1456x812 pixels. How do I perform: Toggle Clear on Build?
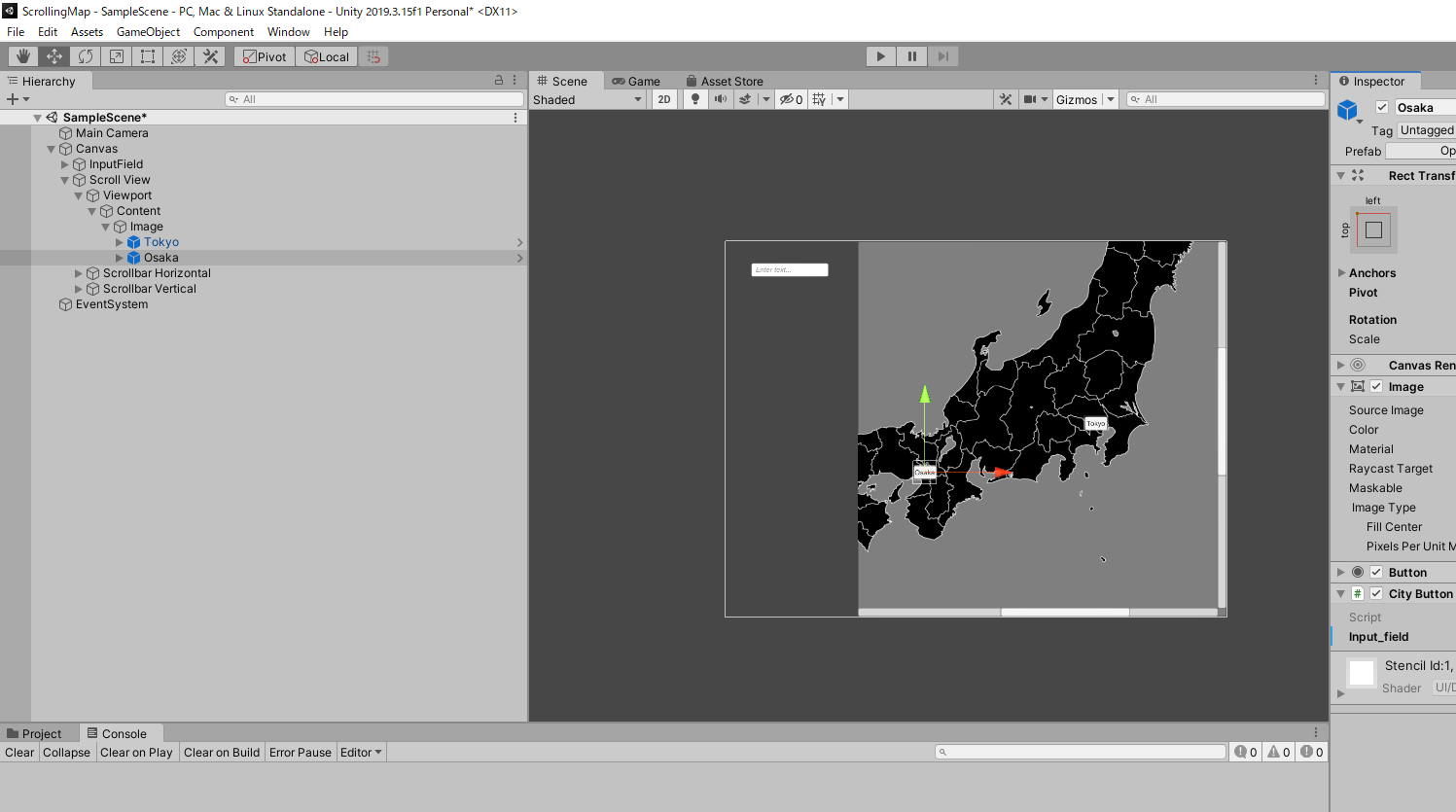tap(222, 752)
